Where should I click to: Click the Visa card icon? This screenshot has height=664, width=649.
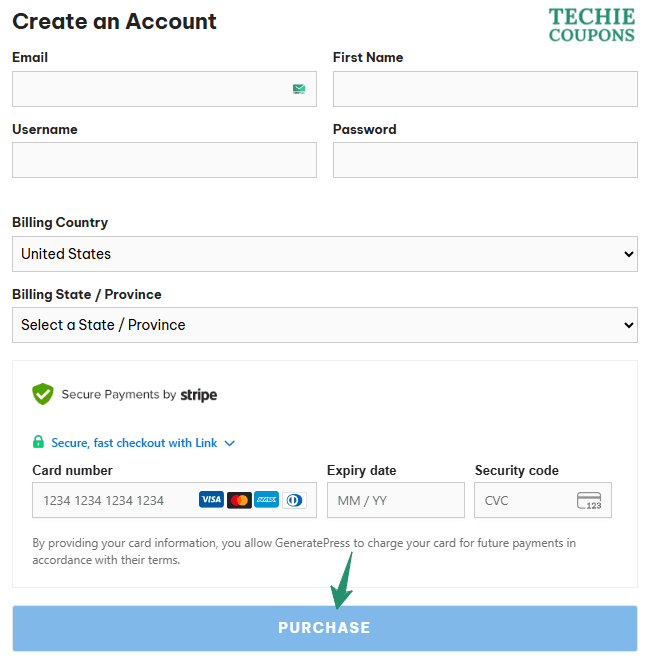coord(211,500)
